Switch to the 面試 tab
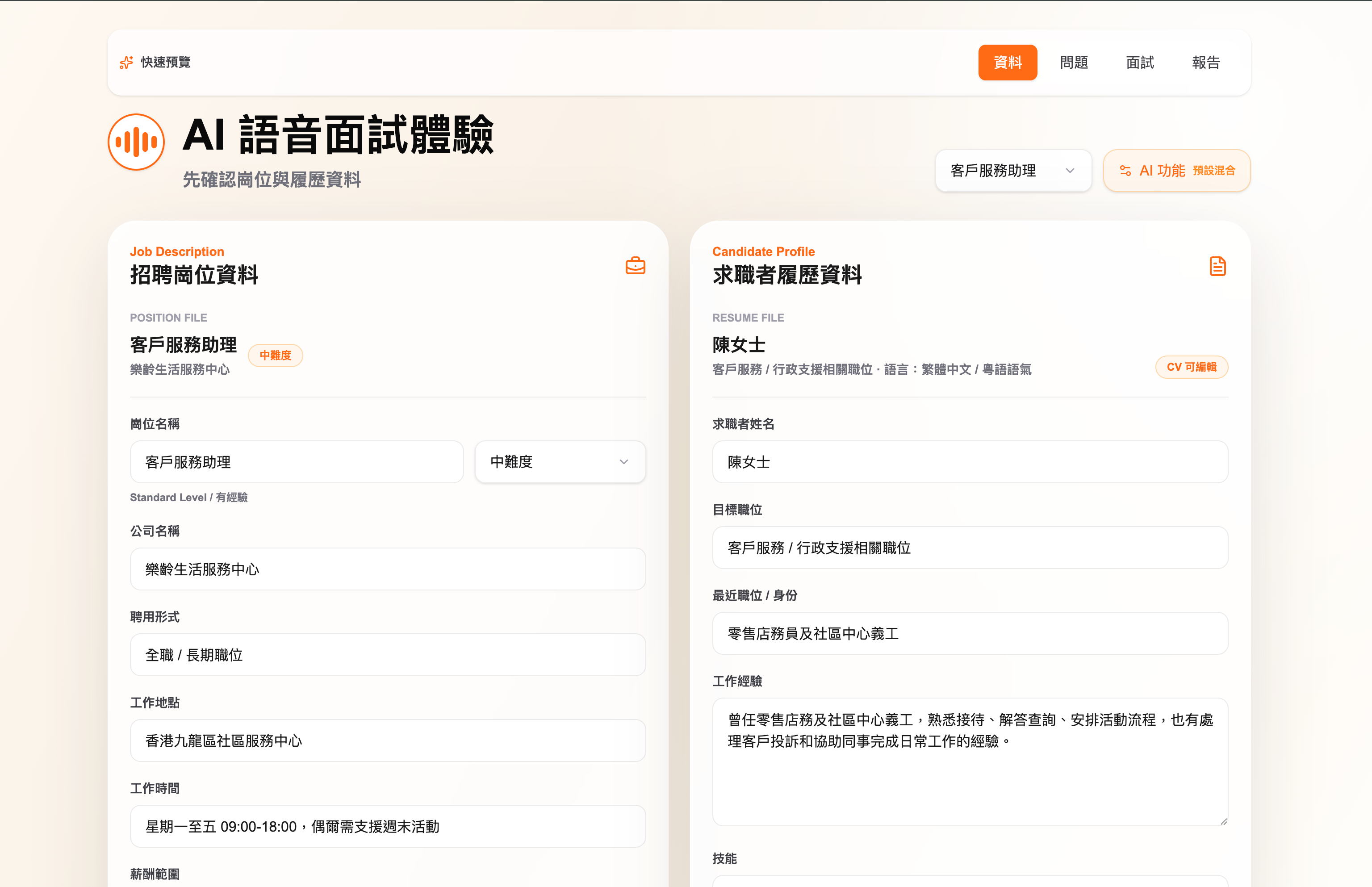 1140,62
